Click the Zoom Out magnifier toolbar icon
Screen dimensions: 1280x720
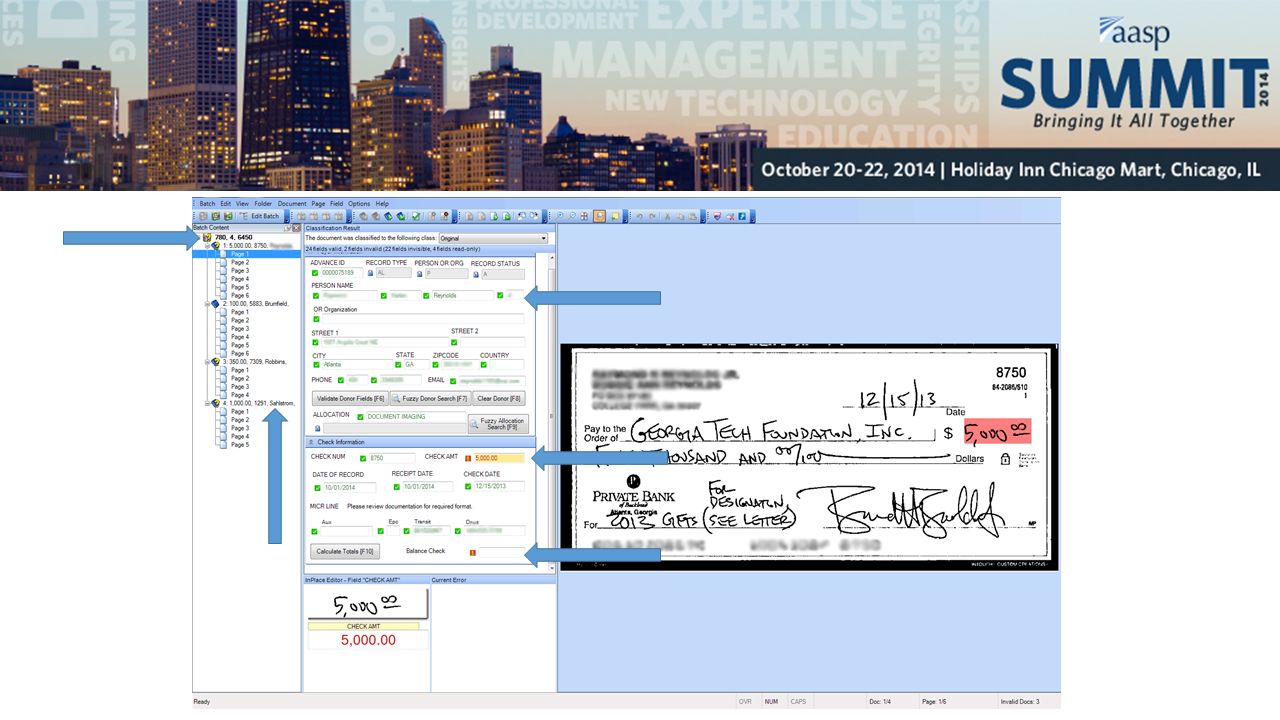click(x=572, y=216)
